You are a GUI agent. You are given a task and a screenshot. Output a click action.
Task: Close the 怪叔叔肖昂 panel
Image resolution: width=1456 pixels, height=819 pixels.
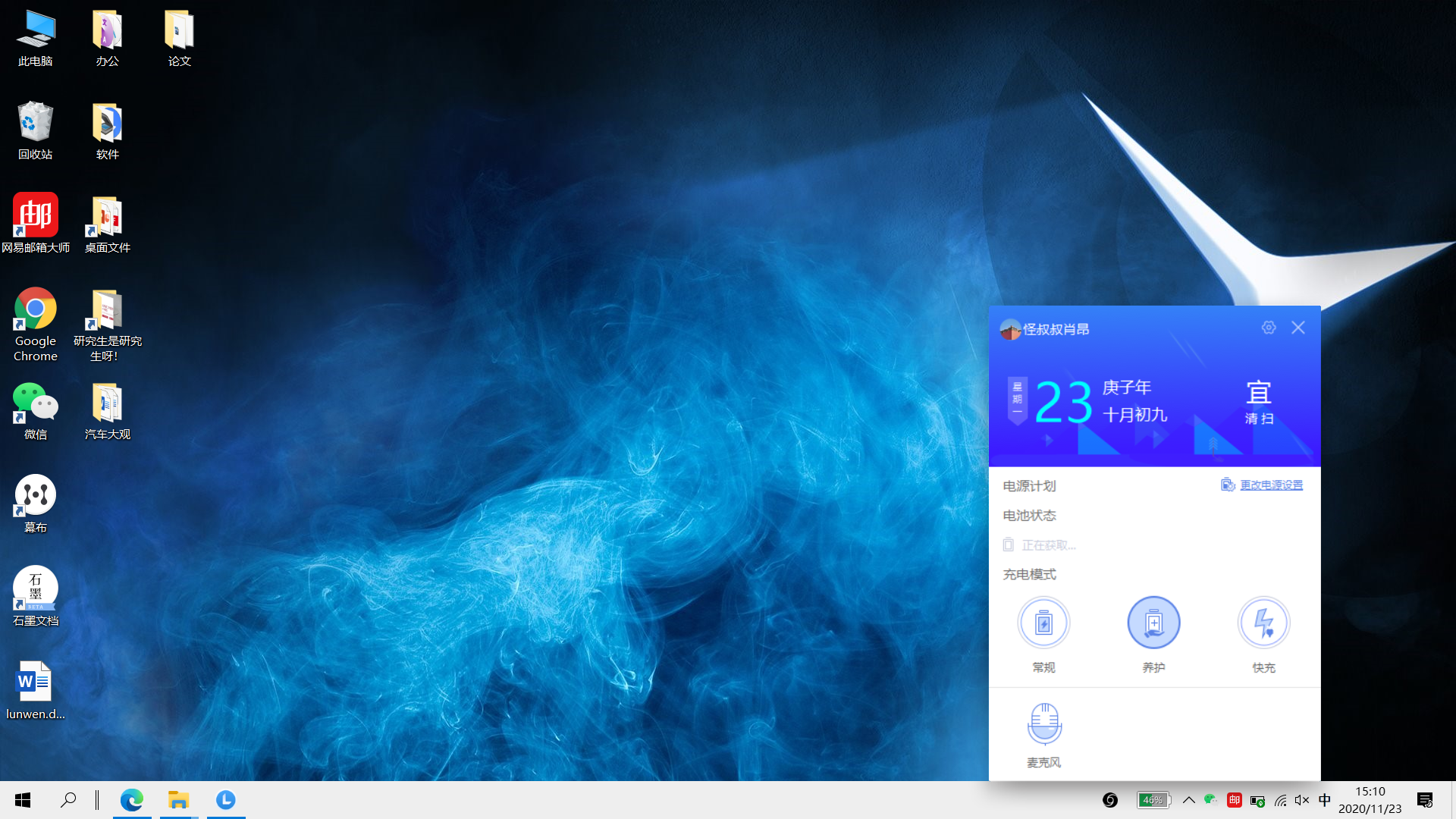pos(1298,328)
